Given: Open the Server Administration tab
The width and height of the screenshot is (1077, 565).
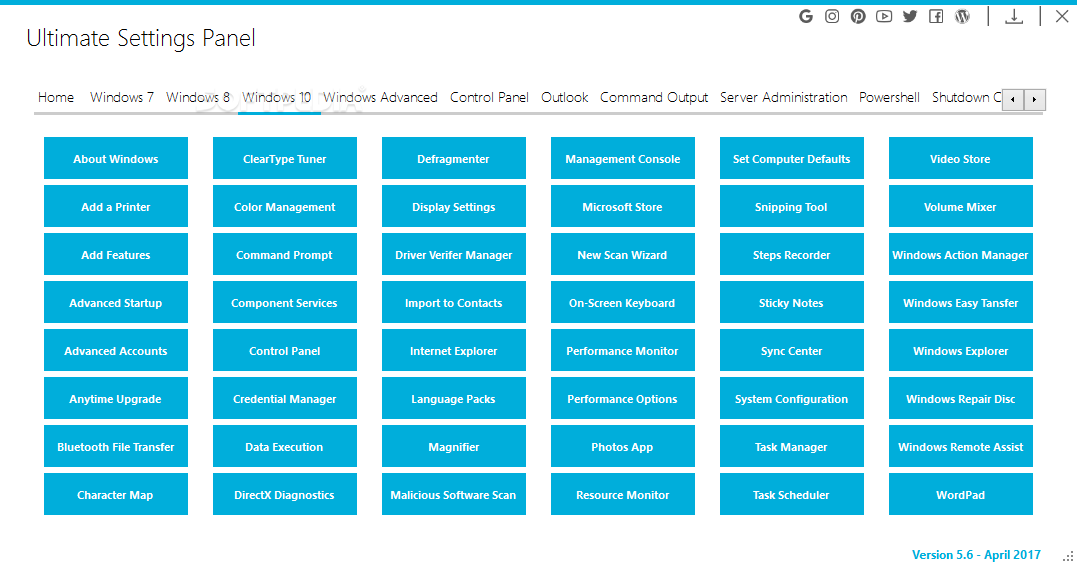Looking at the screenshot, I should coord(784,97).
